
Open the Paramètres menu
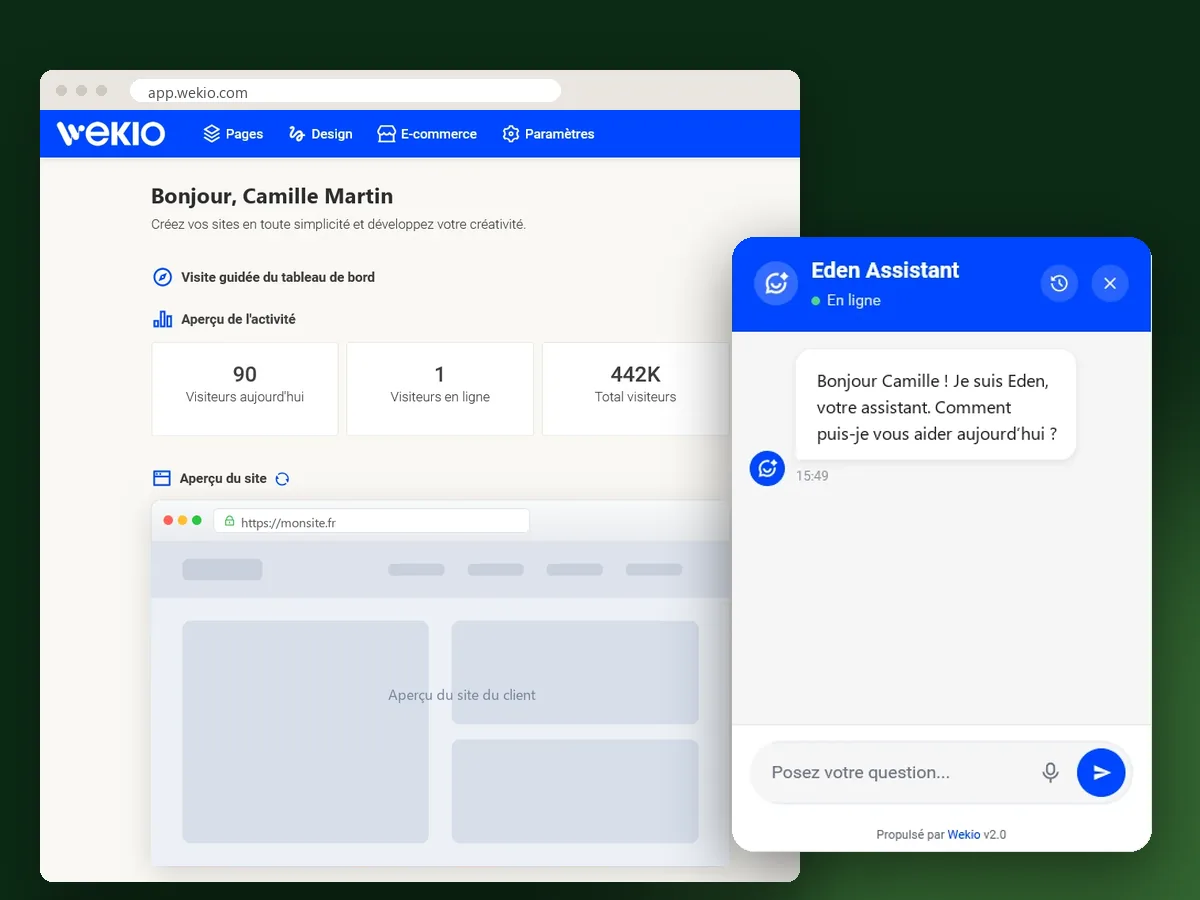(x=548, y=134)
